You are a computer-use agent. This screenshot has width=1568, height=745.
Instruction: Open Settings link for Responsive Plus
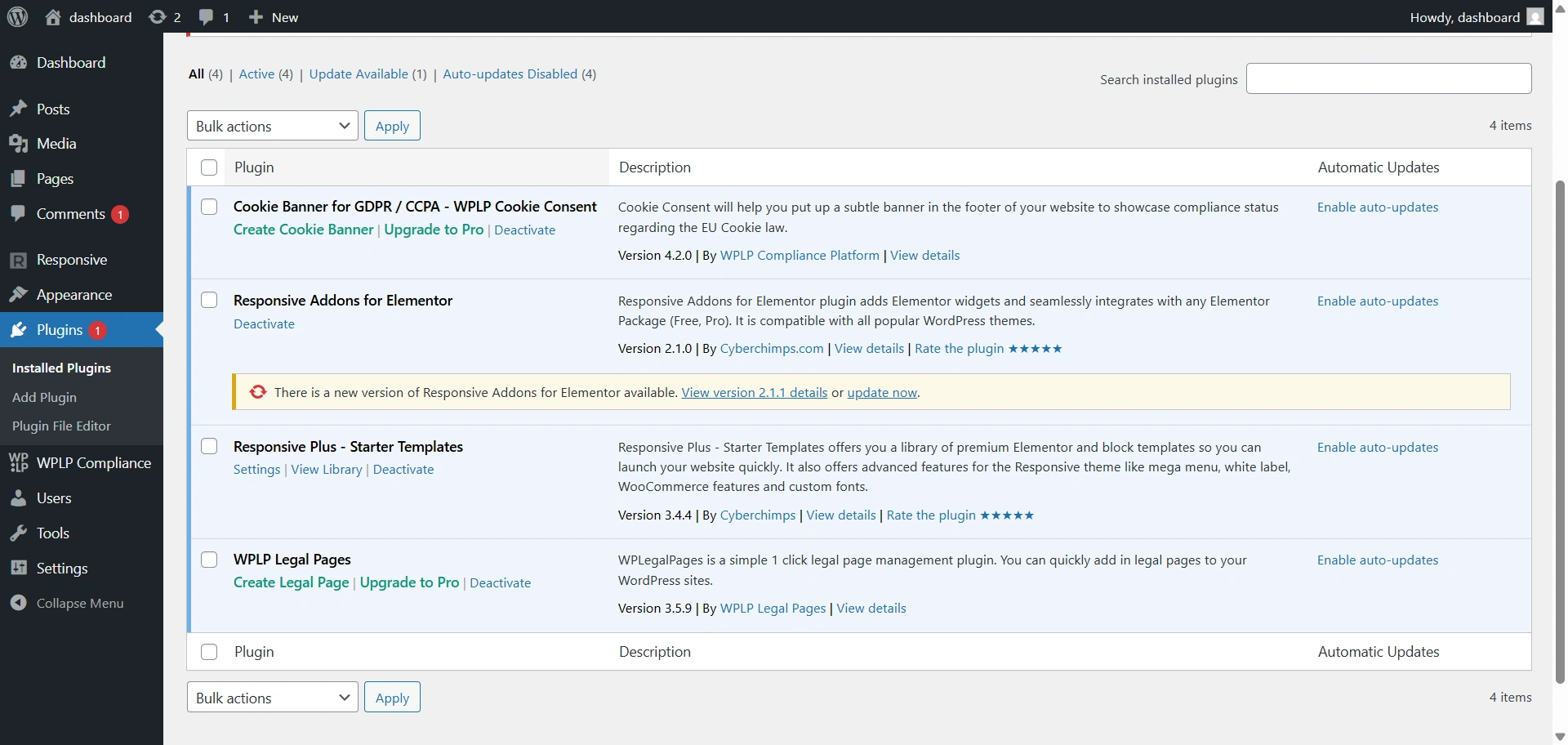point(257,470)
